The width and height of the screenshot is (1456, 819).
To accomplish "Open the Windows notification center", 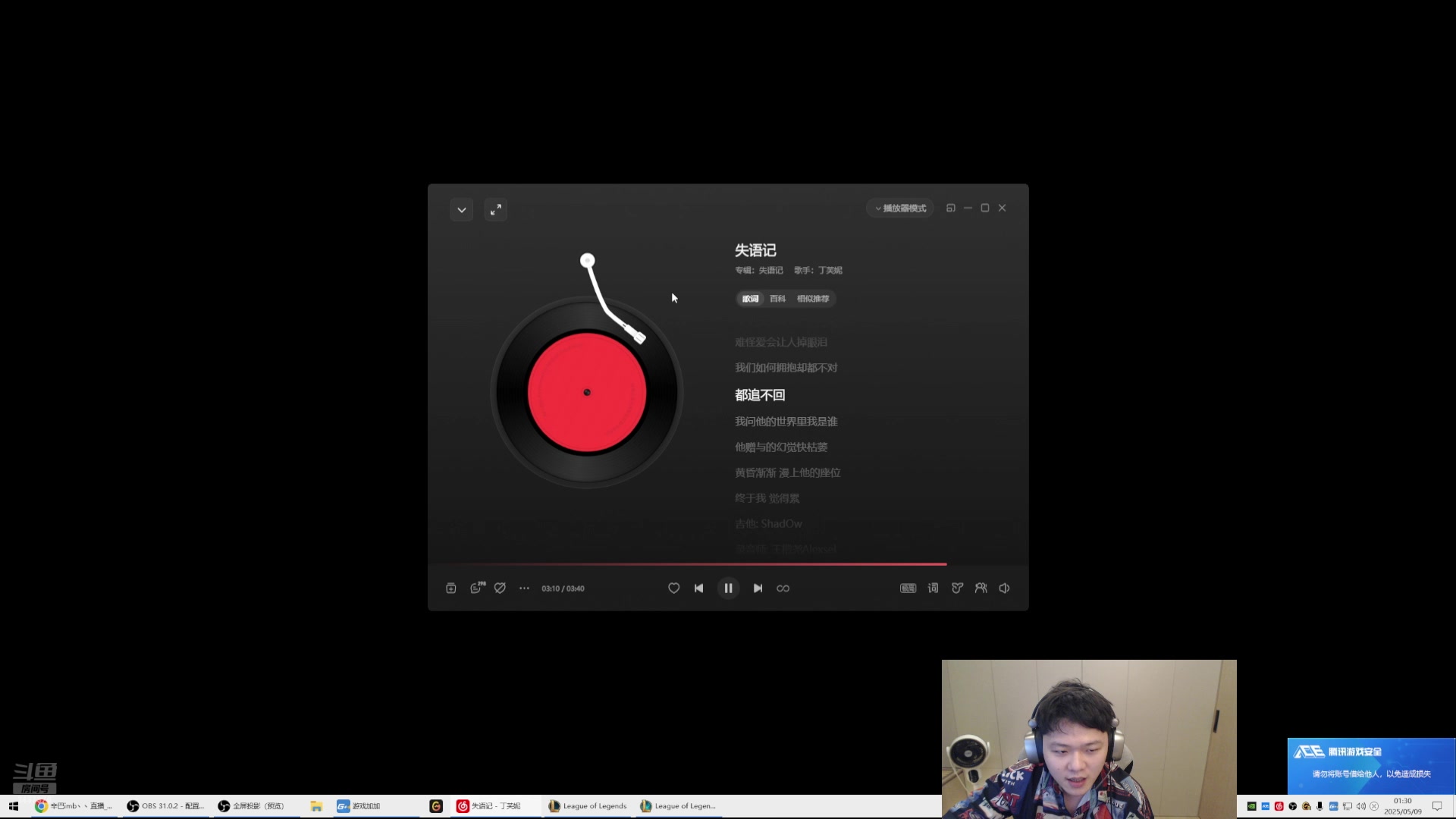I will tap(1436, 806).
